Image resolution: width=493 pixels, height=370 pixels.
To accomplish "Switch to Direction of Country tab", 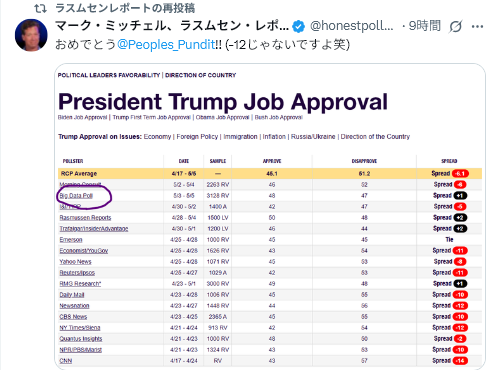I will coord(201,75).
